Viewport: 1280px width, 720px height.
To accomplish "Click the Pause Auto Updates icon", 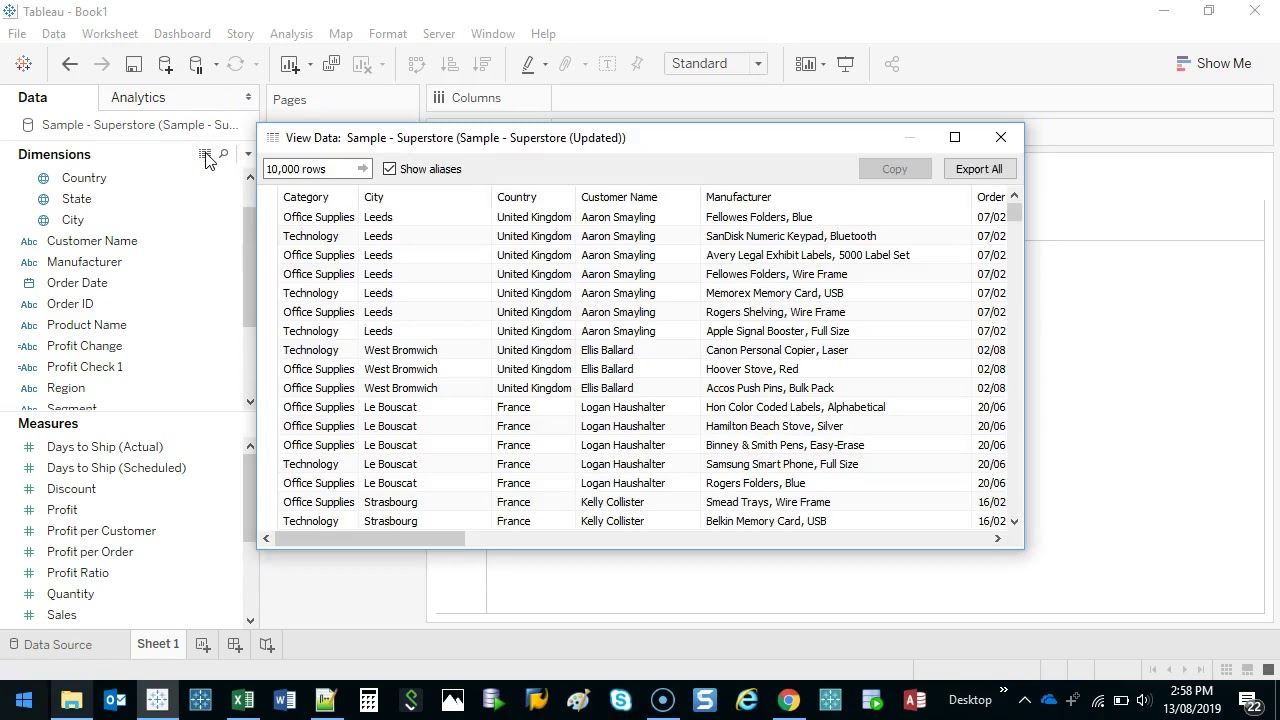I will (x=196, y=64).
